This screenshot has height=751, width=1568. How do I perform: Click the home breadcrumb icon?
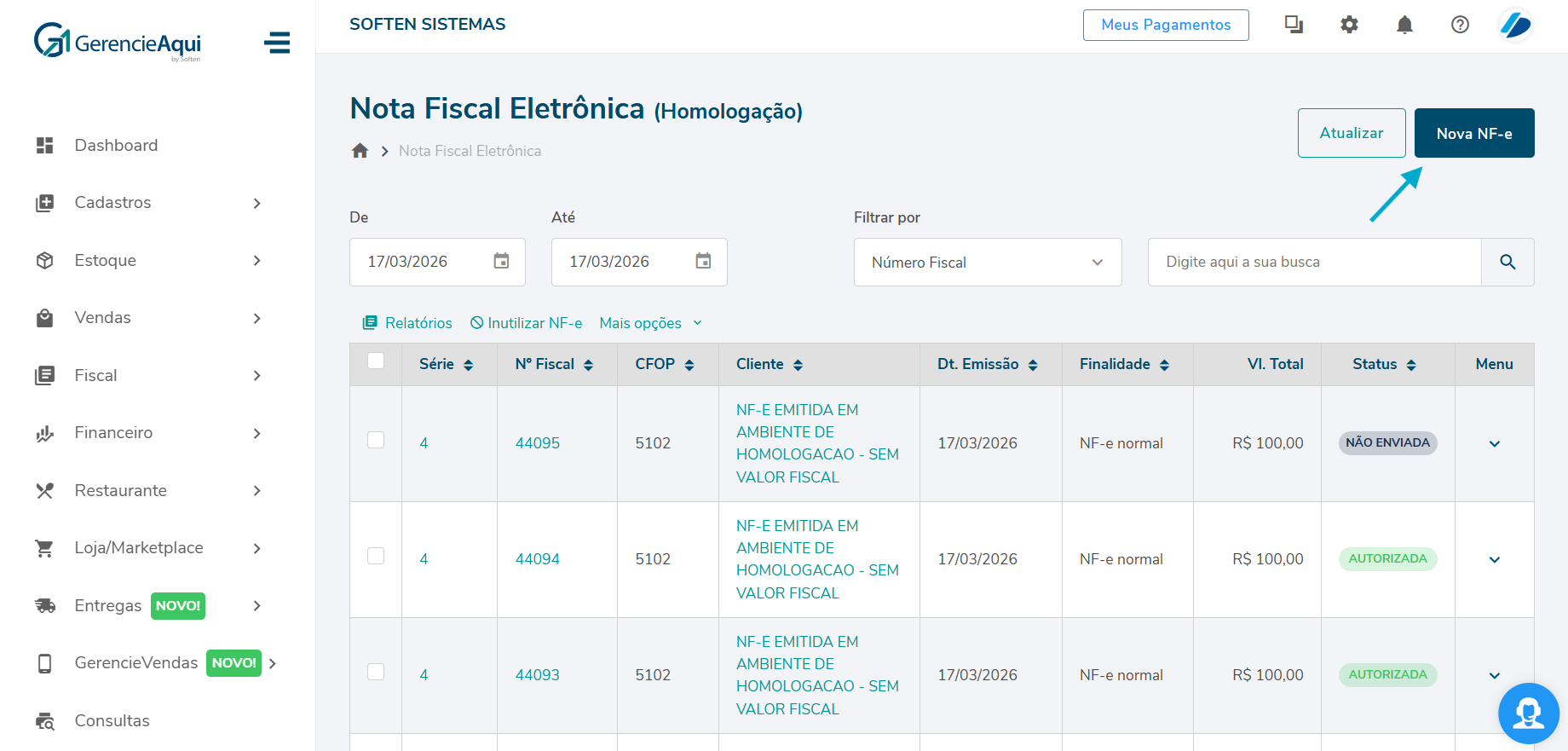(360, 151)
